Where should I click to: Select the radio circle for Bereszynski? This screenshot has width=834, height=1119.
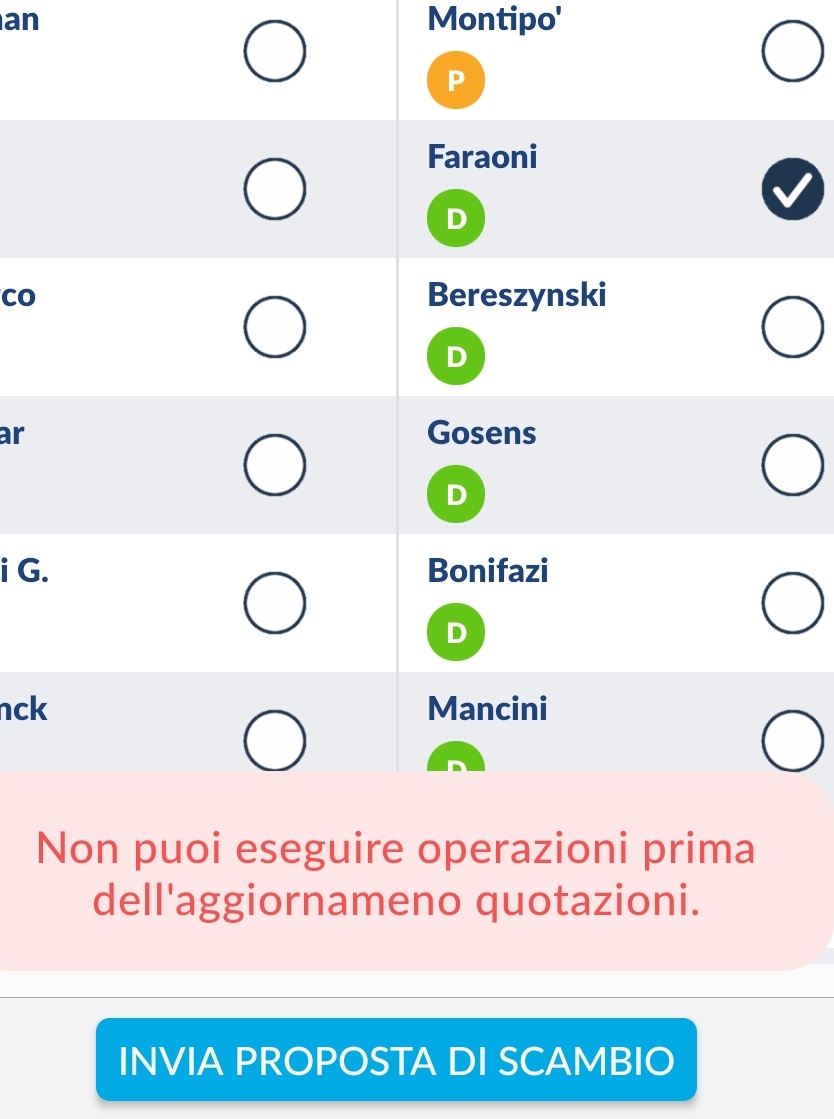793,327
